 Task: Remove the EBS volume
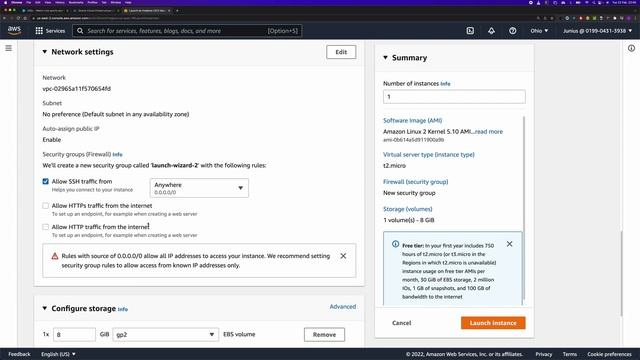(324, 334)
